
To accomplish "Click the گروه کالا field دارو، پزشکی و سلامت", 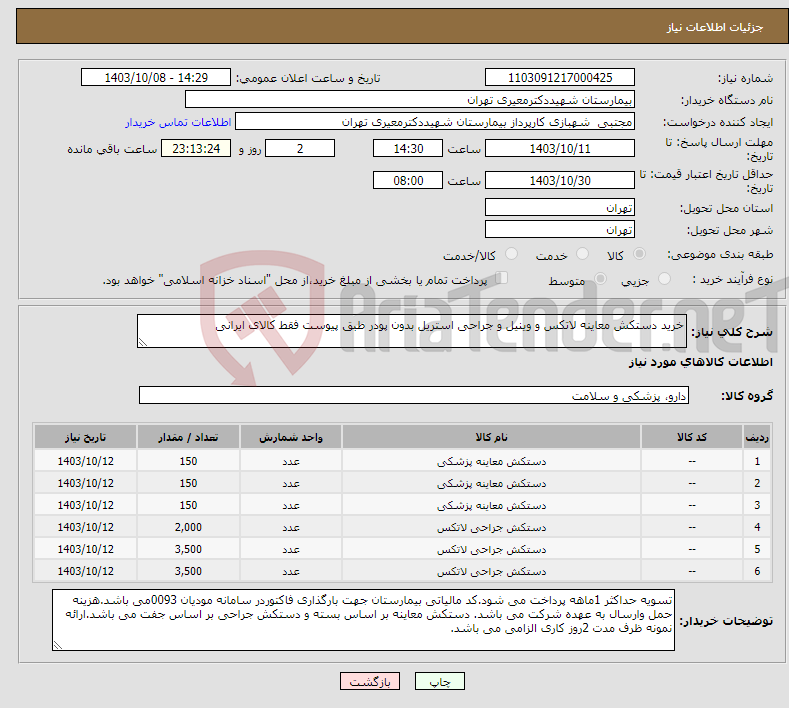I will [x=414, y=396].
